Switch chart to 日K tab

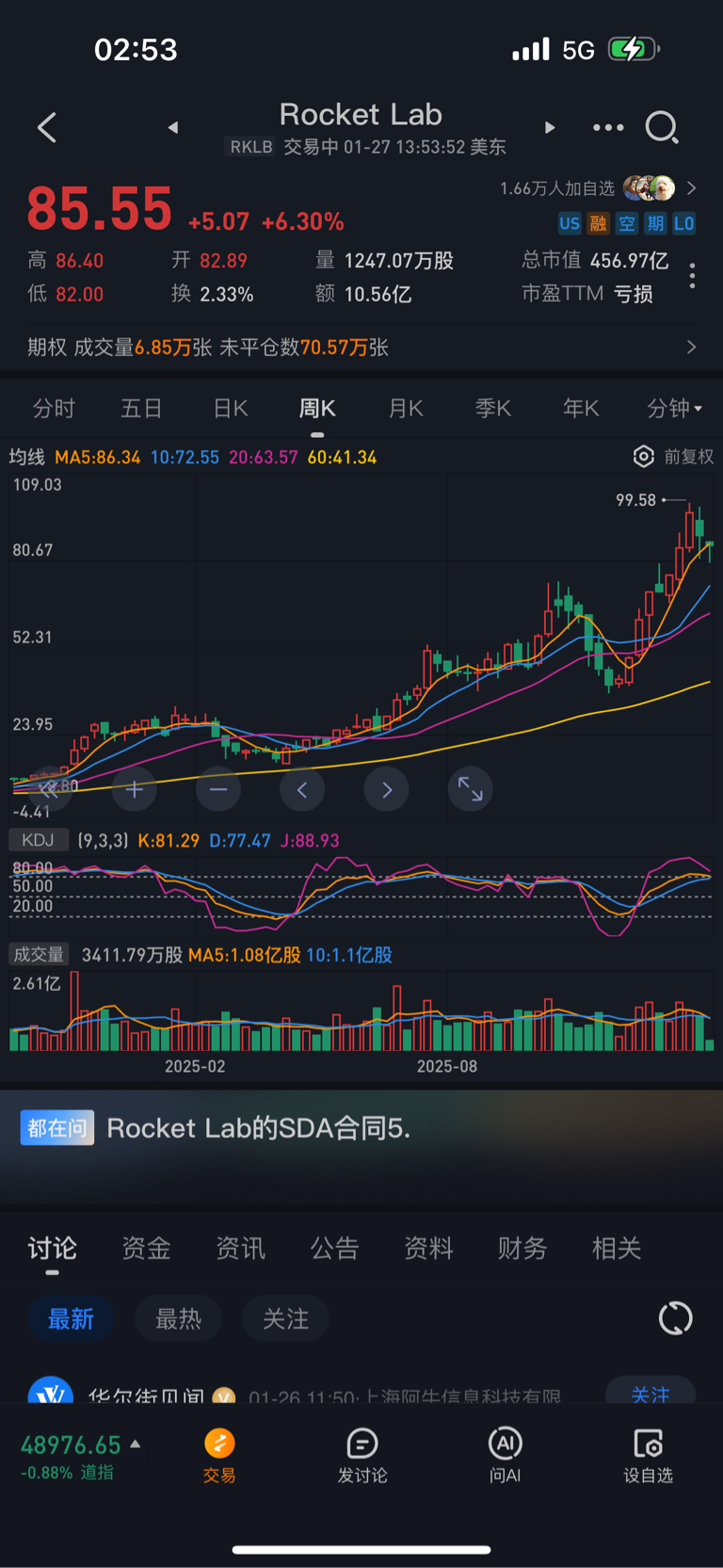231,409
